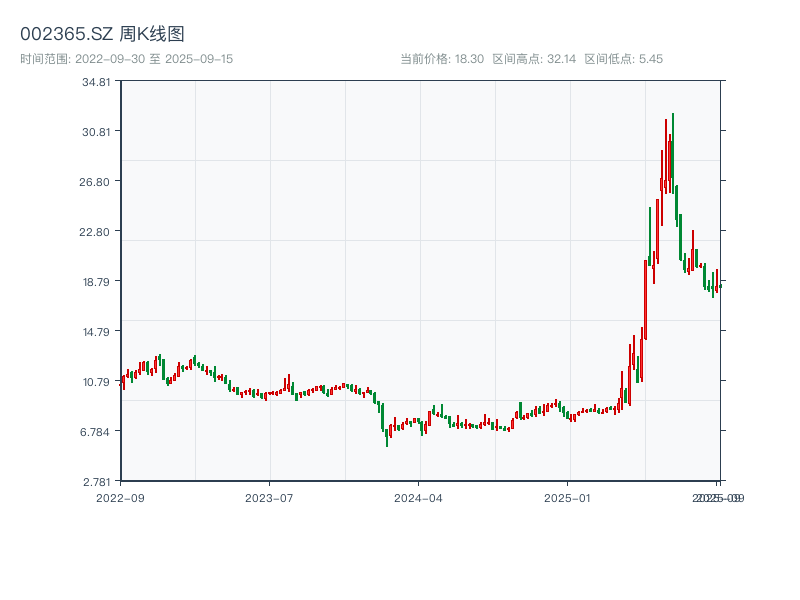Click the period low label 区间低点: 5.45
The height and width of the screenshot is (600, 800).
623,59
